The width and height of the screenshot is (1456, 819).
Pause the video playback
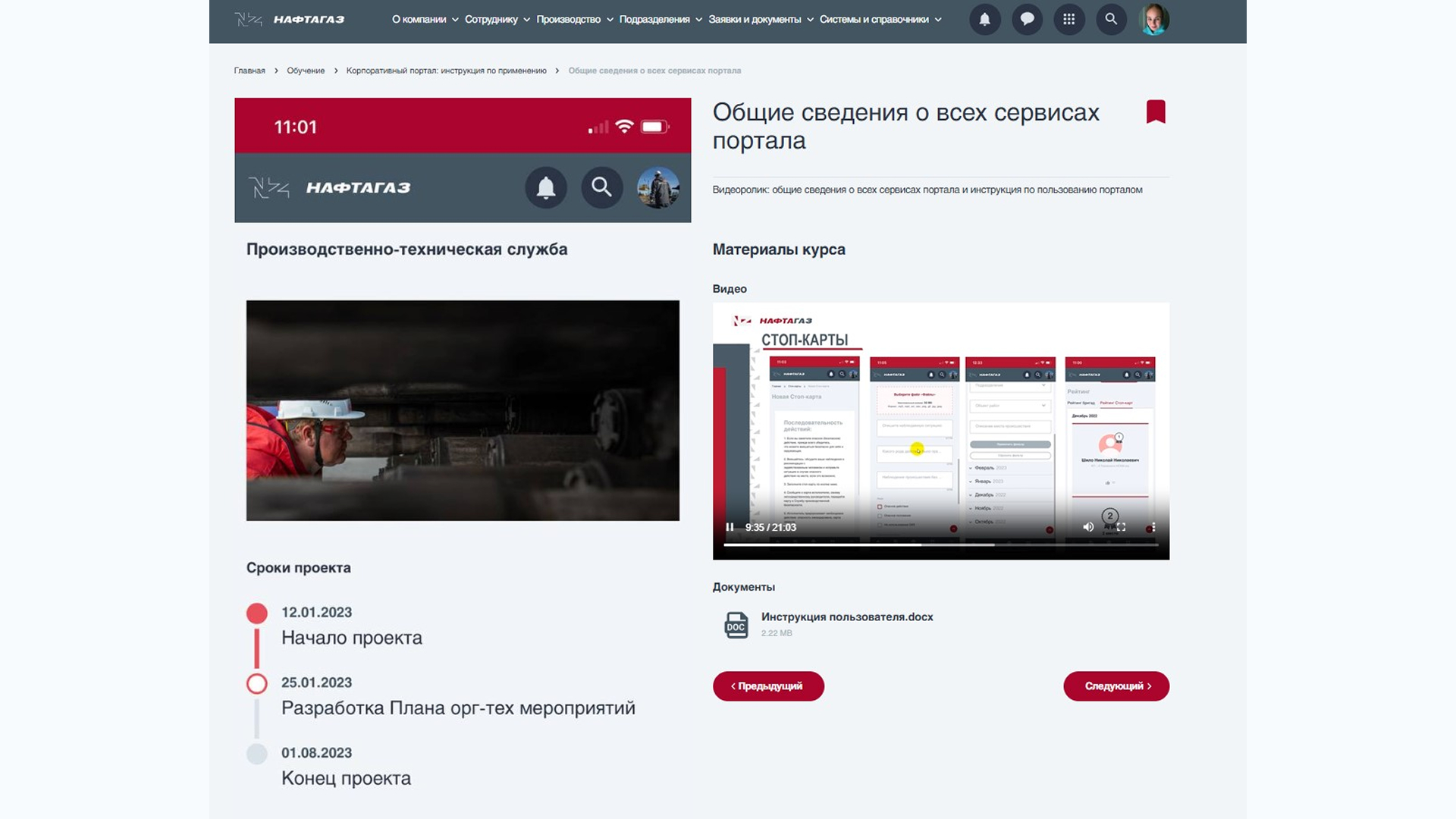[730, 527]
